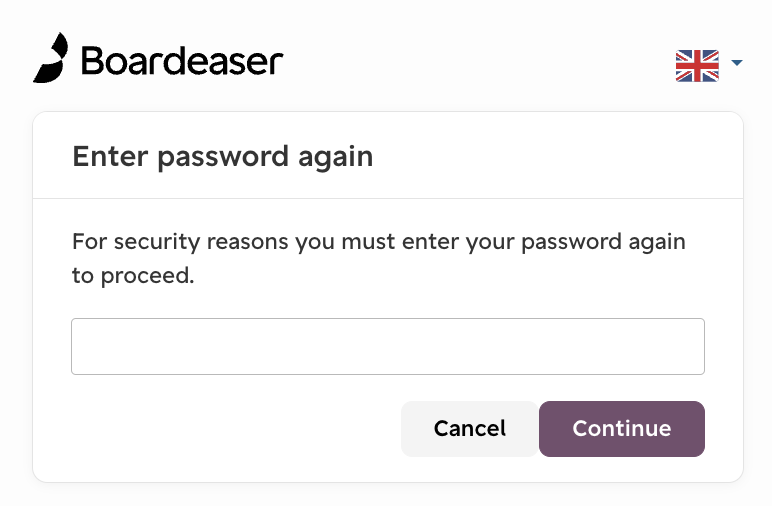
Task: Click the 'For security reasons' description text
Action: point(379,258)
